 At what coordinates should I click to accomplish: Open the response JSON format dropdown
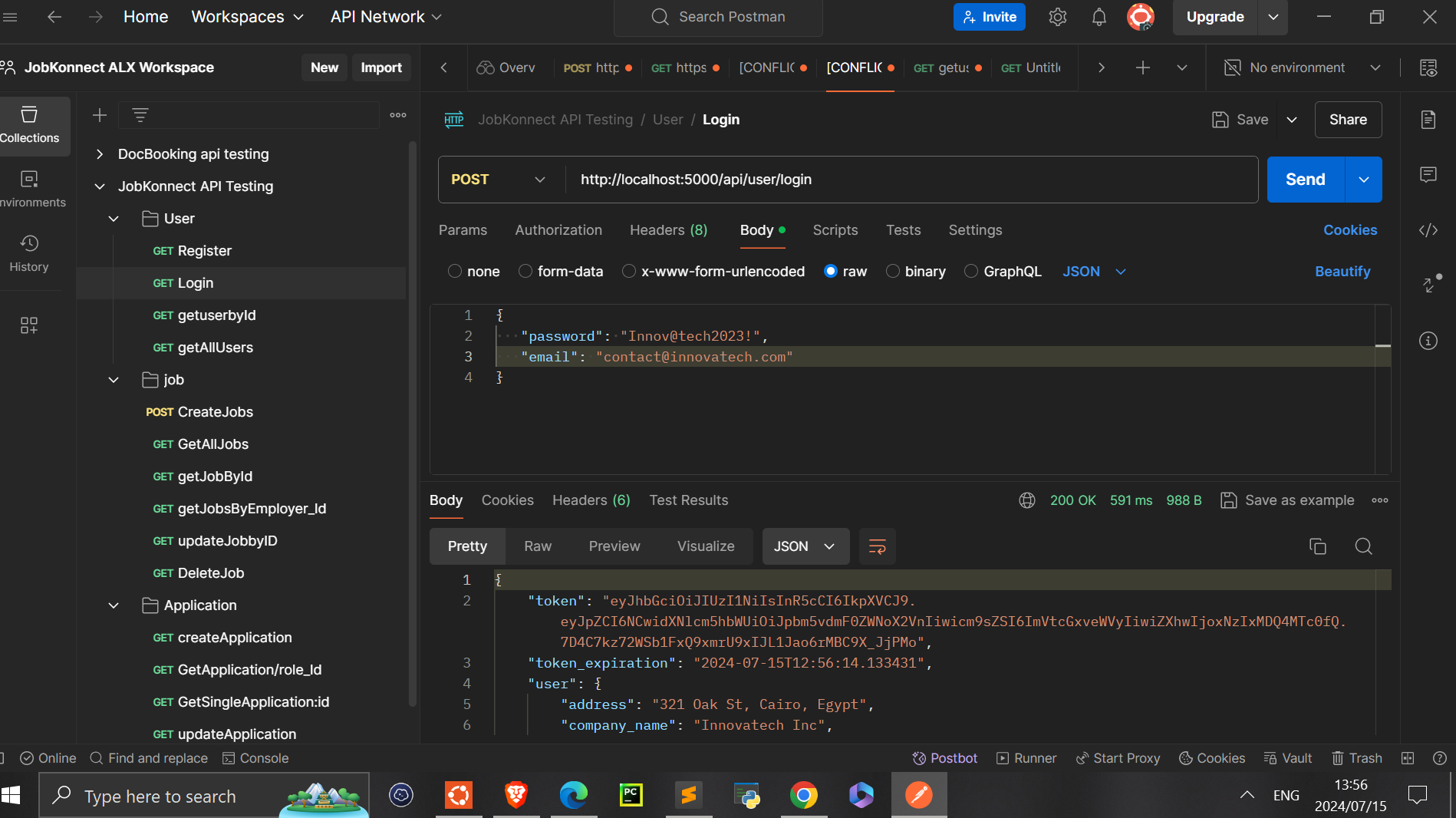point(805,546)
